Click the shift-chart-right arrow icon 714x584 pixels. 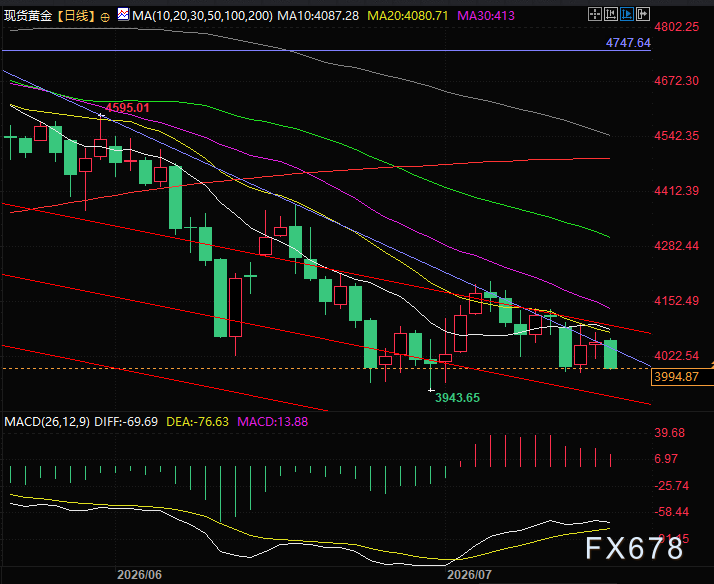coord(643,15)
